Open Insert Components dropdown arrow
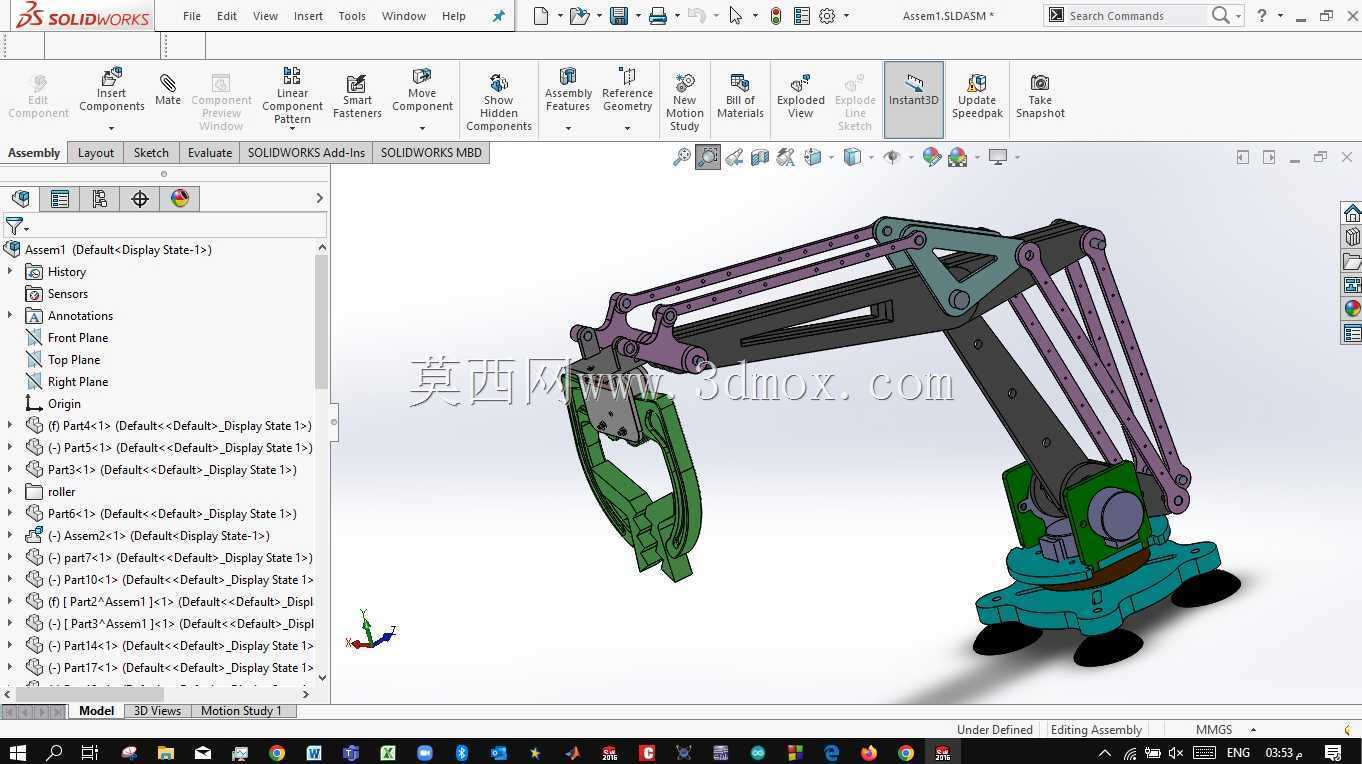Image resolution: width=1362 pixels, height=764 pixels. pyautogui.click(x=111, y=128)
